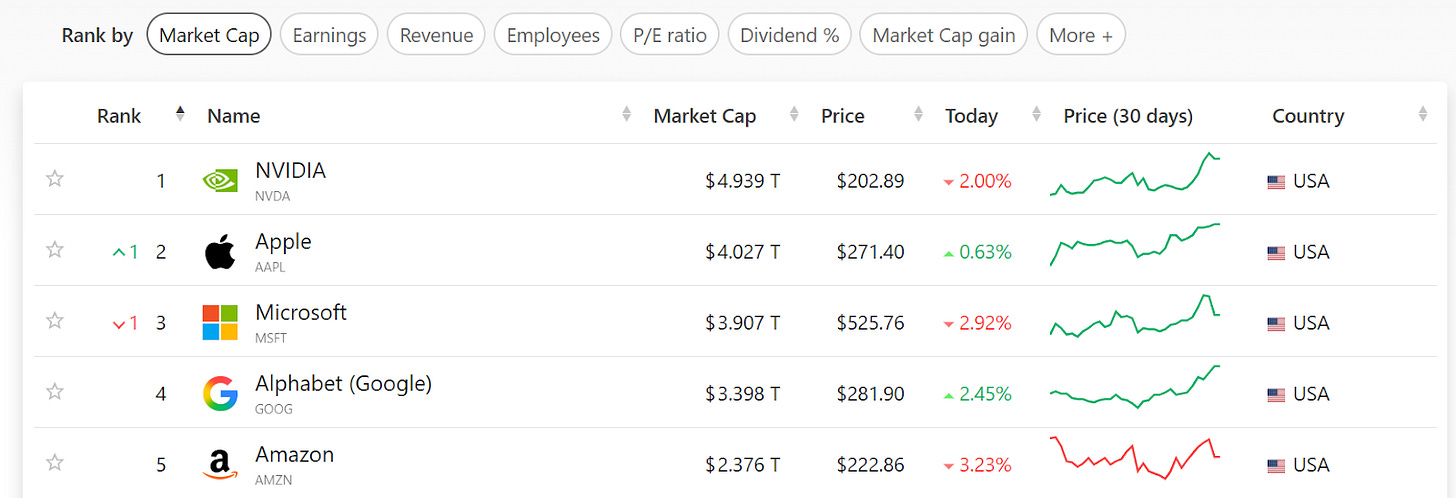
Task: Favorite Apple with the star icon
Action: click(x=55, y=250)
